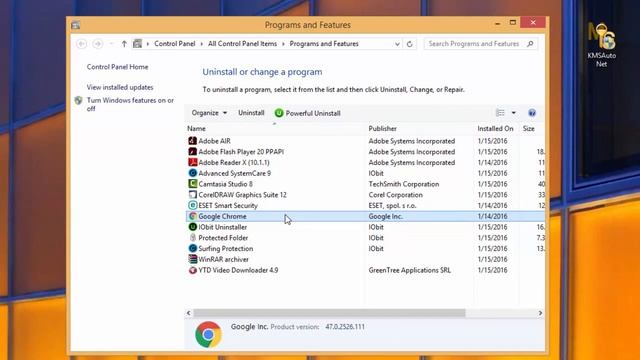Click the WinRAR archiver icon
The height and width of the screenshot is (360, 640).
[193, 259]
